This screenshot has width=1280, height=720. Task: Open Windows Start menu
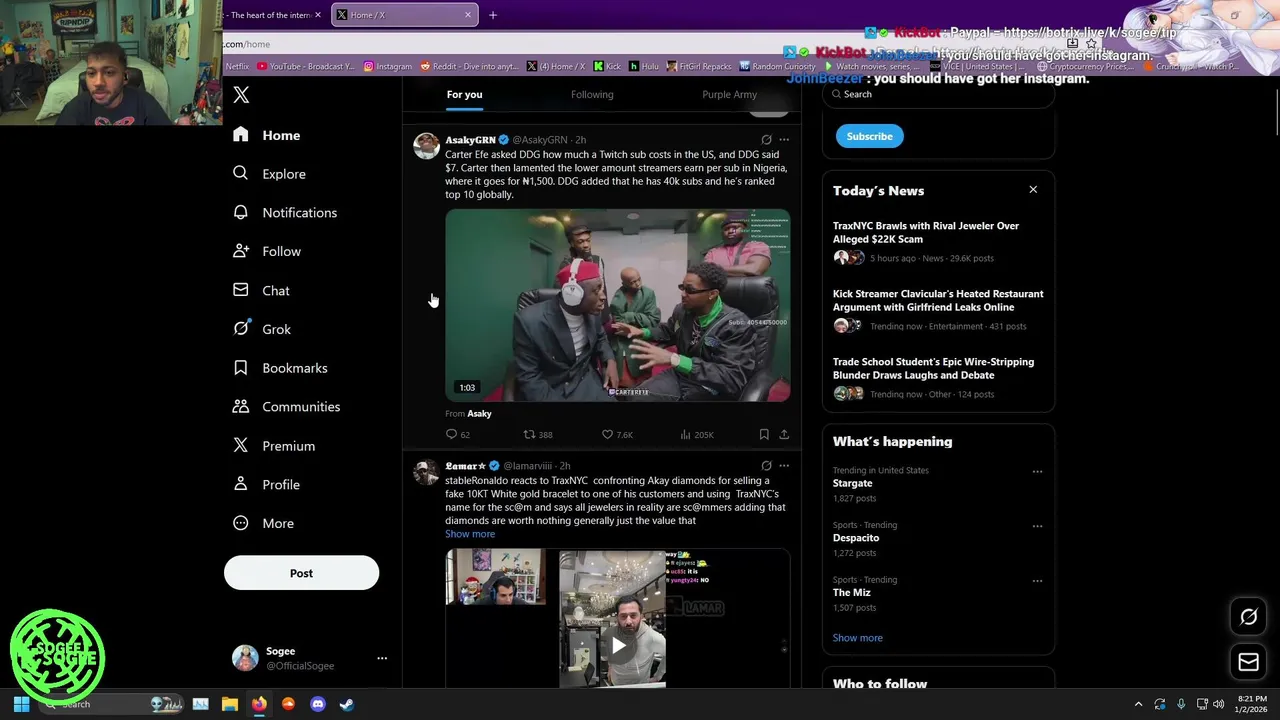point(21,704)
